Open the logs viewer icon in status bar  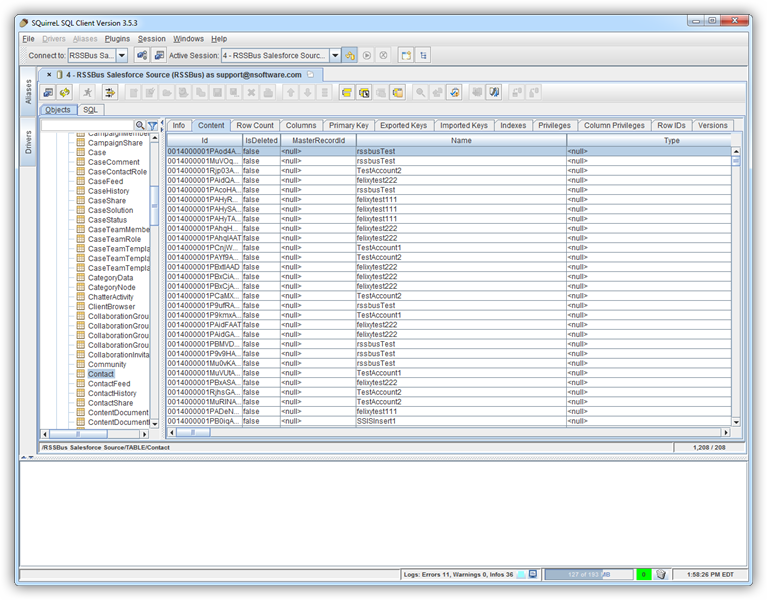533,574
